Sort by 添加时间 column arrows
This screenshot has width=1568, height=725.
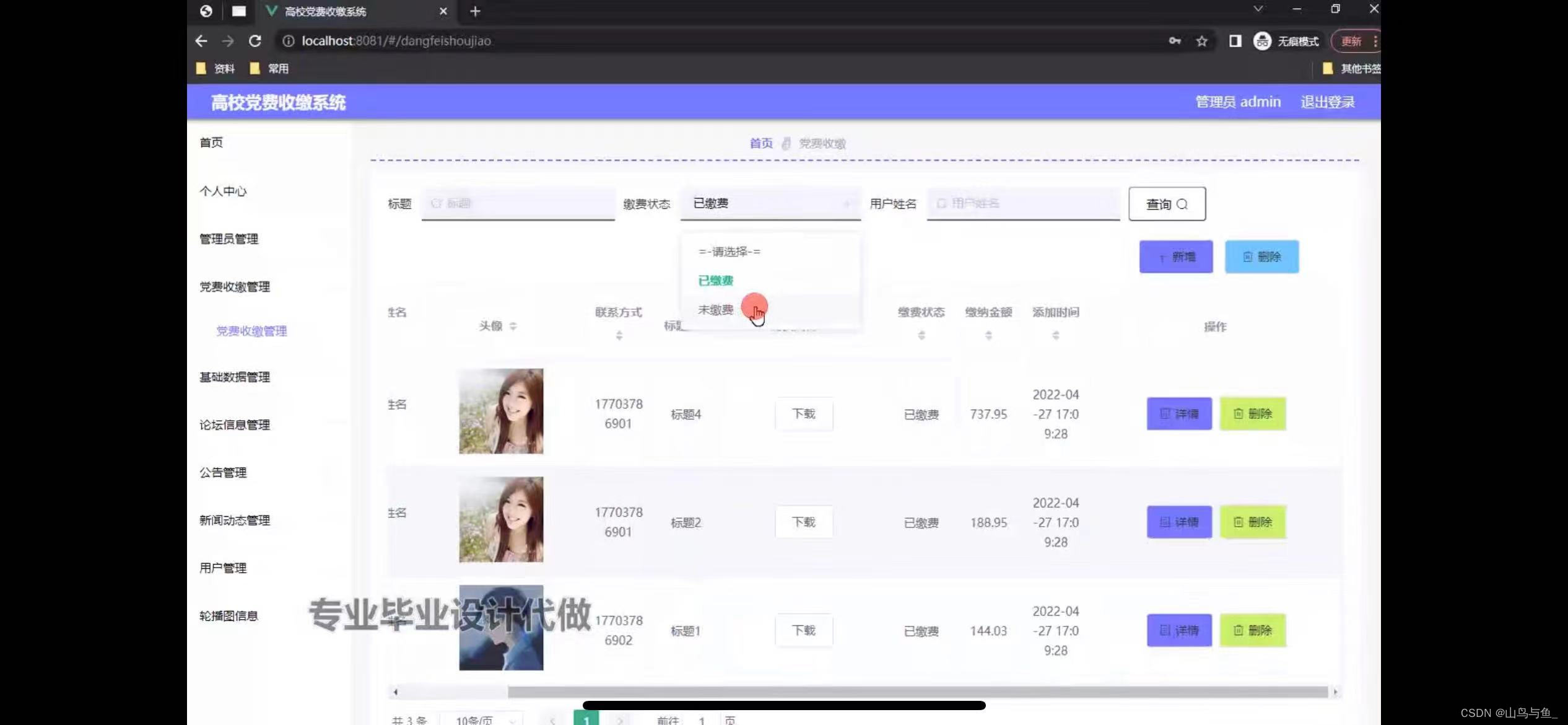tap(1056, 335)
